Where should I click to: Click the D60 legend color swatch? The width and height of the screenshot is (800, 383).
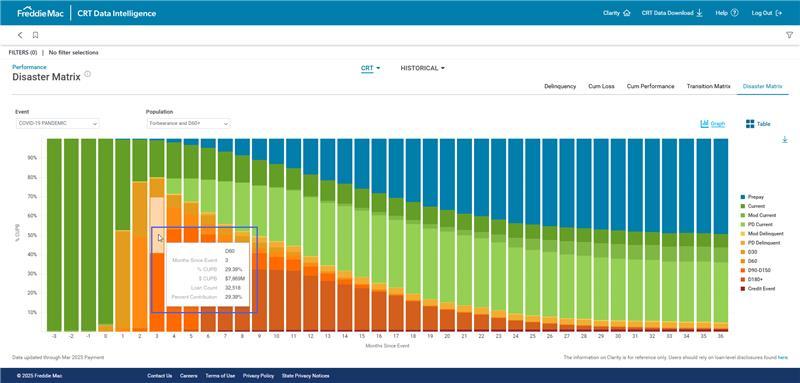click(742, 261)
